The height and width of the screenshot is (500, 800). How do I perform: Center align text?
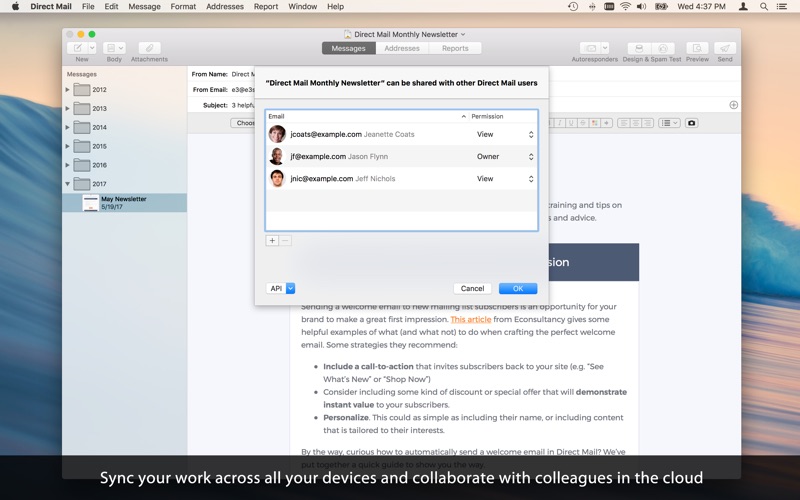coord(635,123)
